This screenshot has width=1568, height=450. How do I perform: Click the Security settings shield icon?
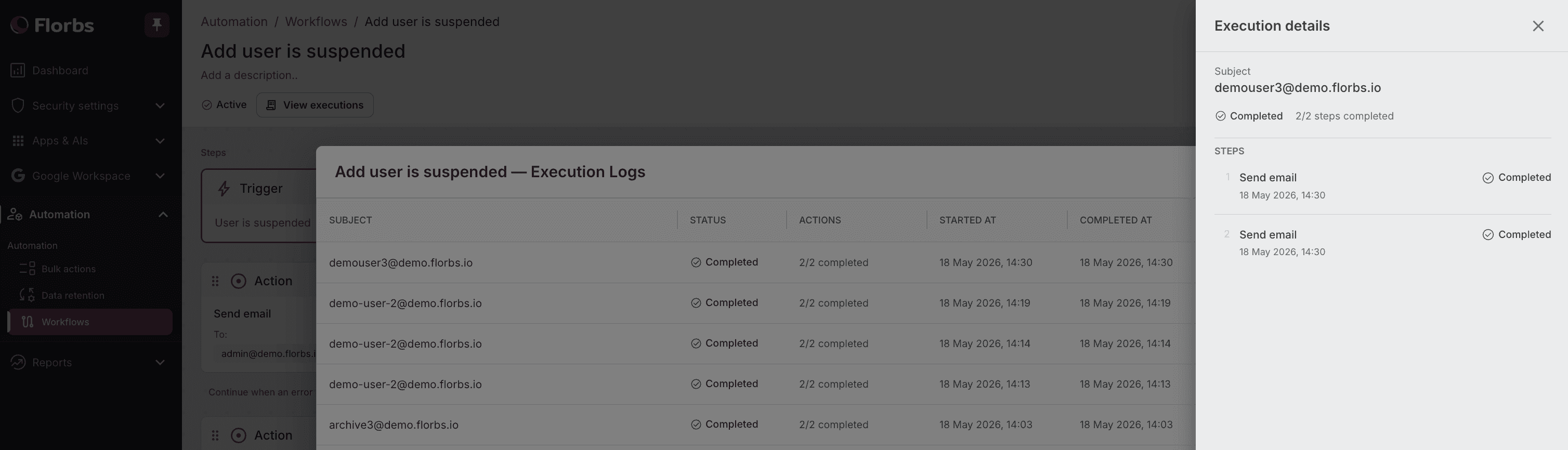click(18, 106)
